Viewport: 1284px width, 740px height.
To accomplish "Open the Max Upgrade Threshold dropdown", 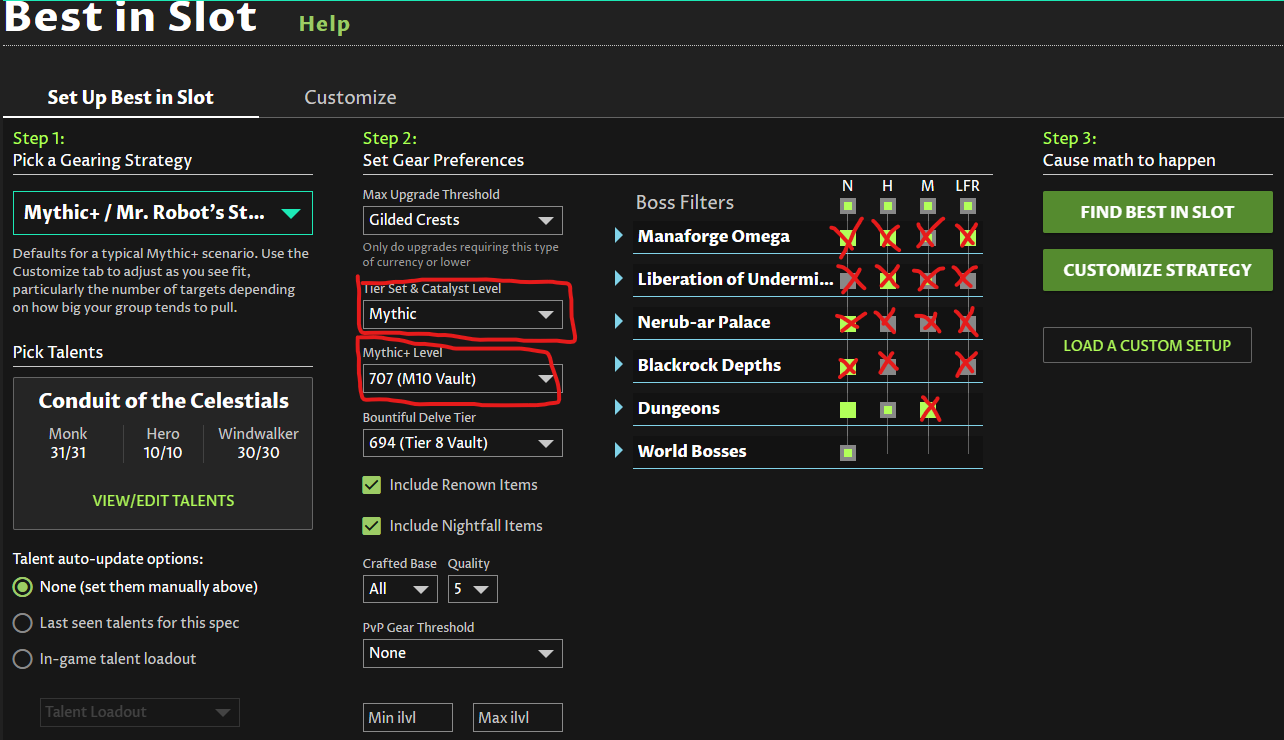I will (x=462, y=220).
